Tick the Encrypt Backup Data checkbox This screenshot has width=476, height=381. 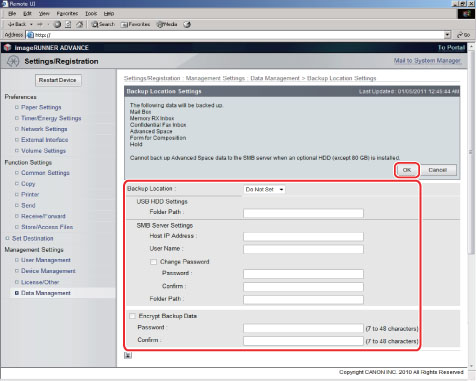click(x=132, y=316)
